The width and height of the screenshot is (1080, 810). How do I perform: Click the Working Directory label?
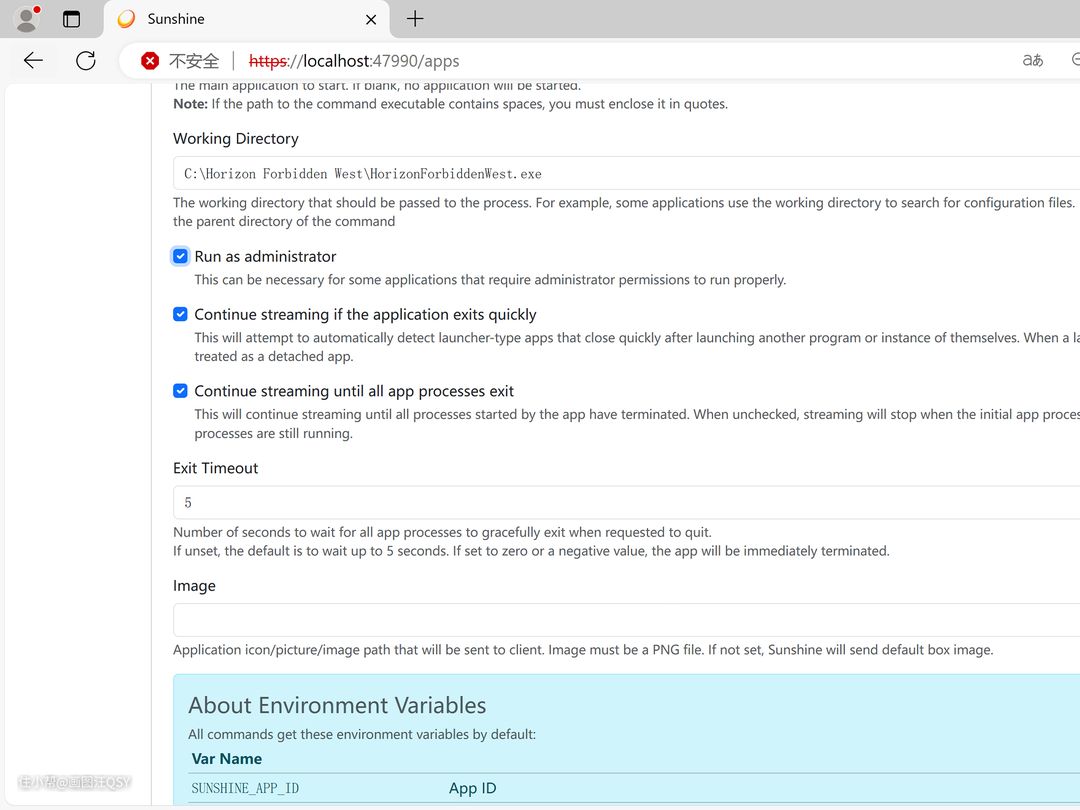pos(236,138)
